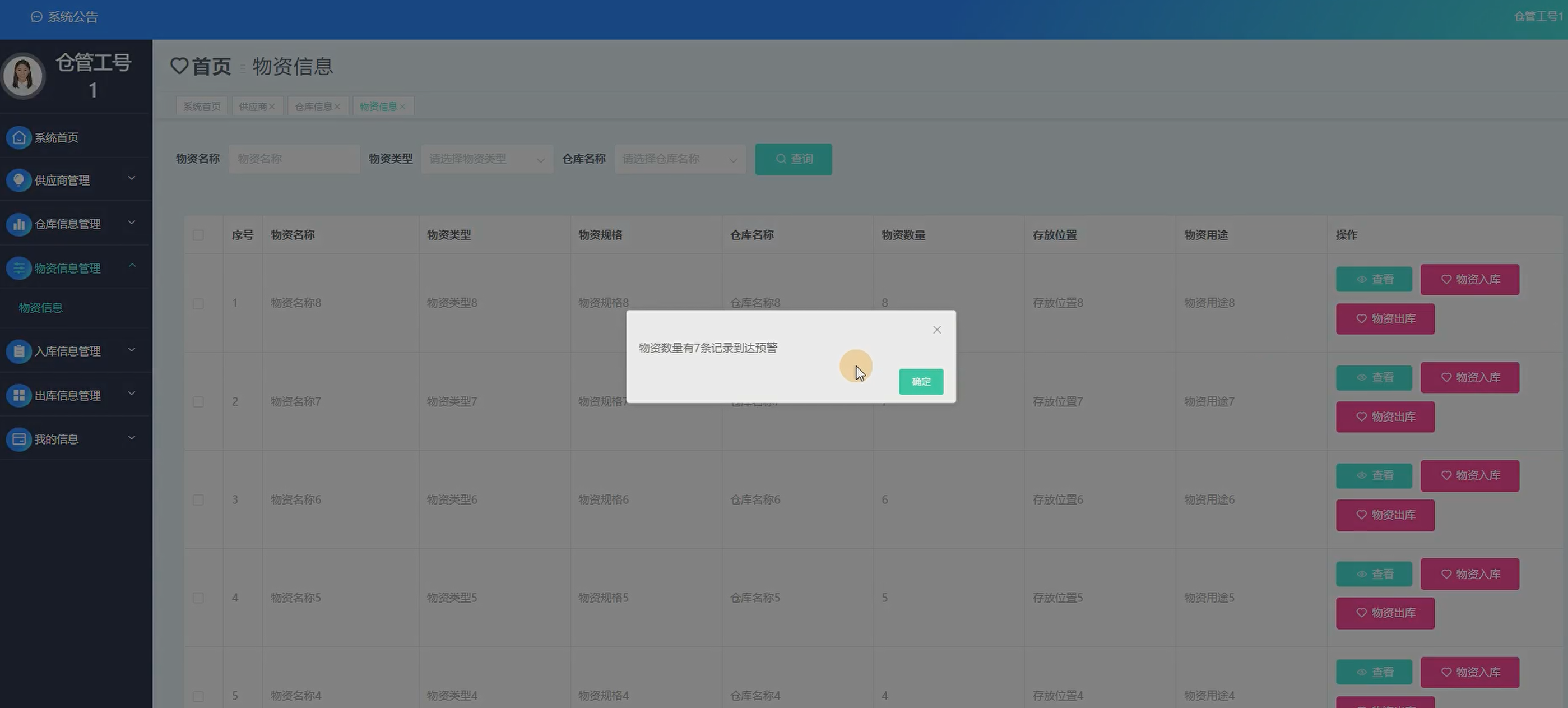This screenshot has width=1568, height=708.
Task: View details with 查看 for 物资名称5
Action: click(x=1374, y=574)
